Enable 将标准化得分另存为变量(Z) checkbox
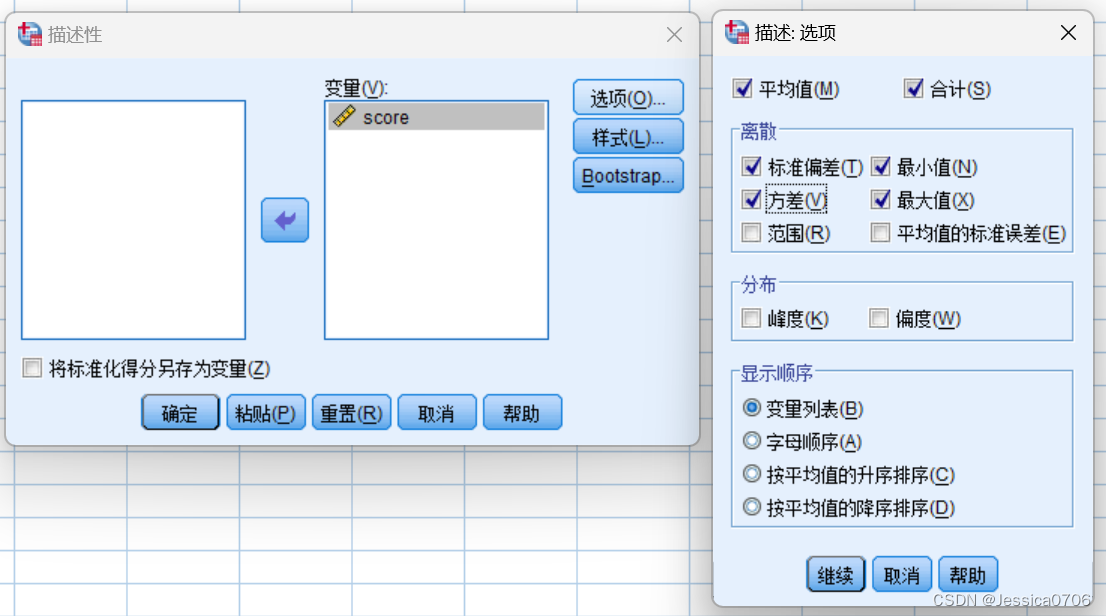Image resolution: width=1106 pixels, height=616 pixels. 32,368
